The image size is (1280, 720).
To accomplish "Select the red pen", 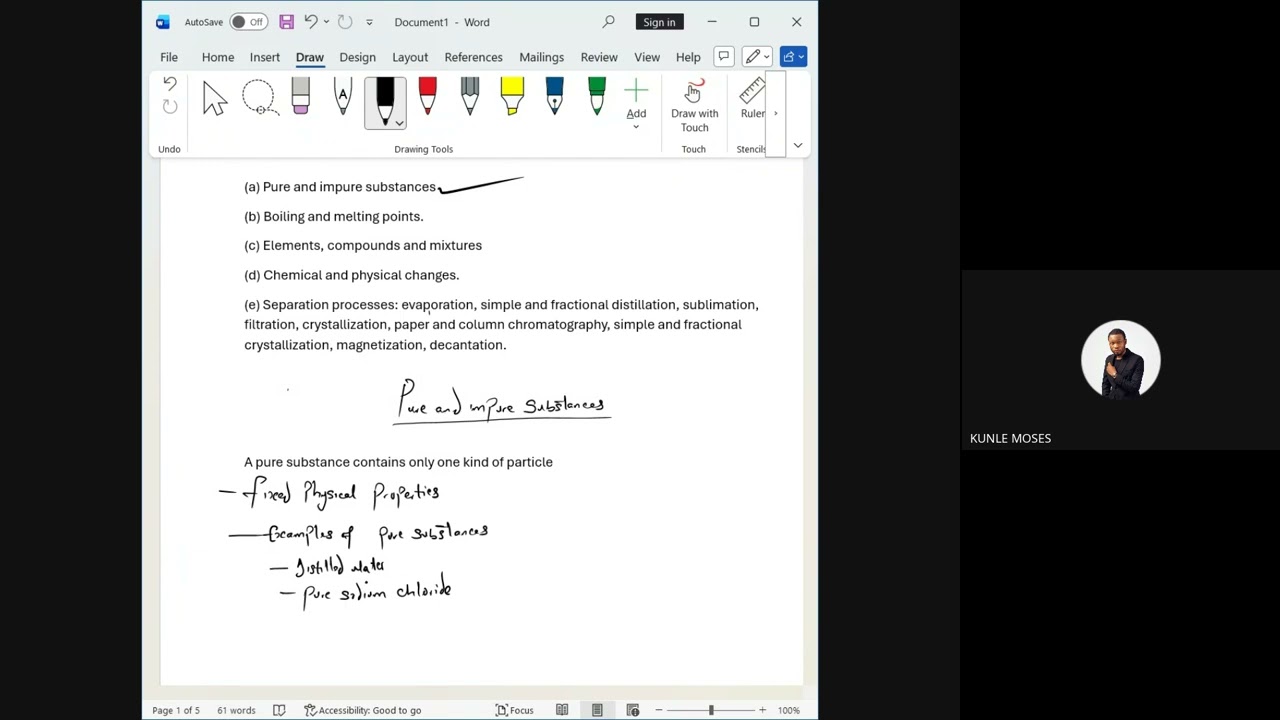I will [427, 97].
